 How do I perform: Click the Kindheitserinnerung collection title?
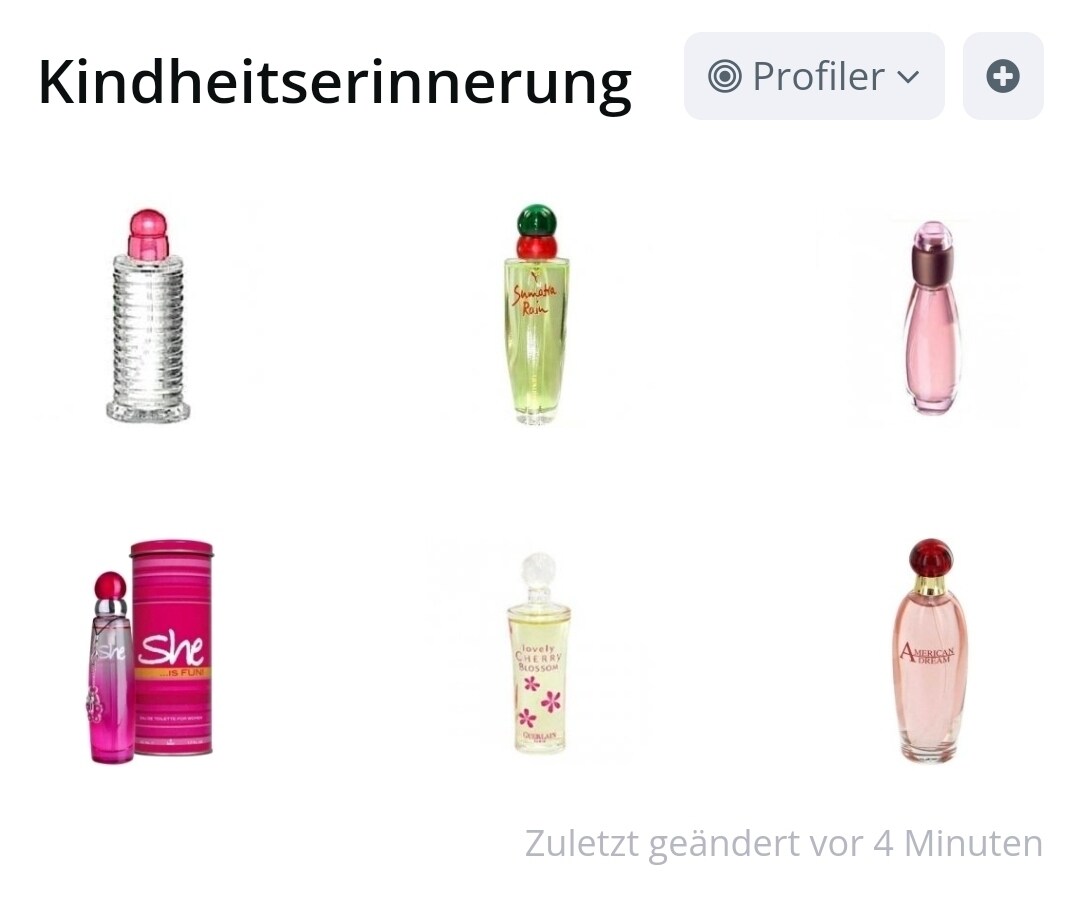pyautogui.click(x=335, y=83)
